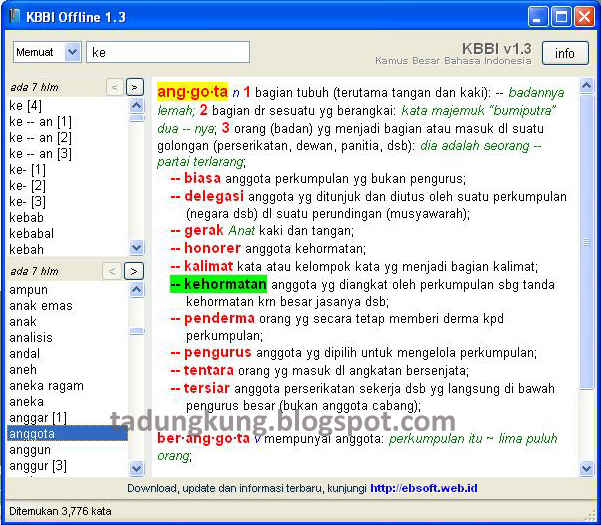Select 'ke- [3]' entry
The width and height of the screenshot is (601, 525).
coord(27,202)
